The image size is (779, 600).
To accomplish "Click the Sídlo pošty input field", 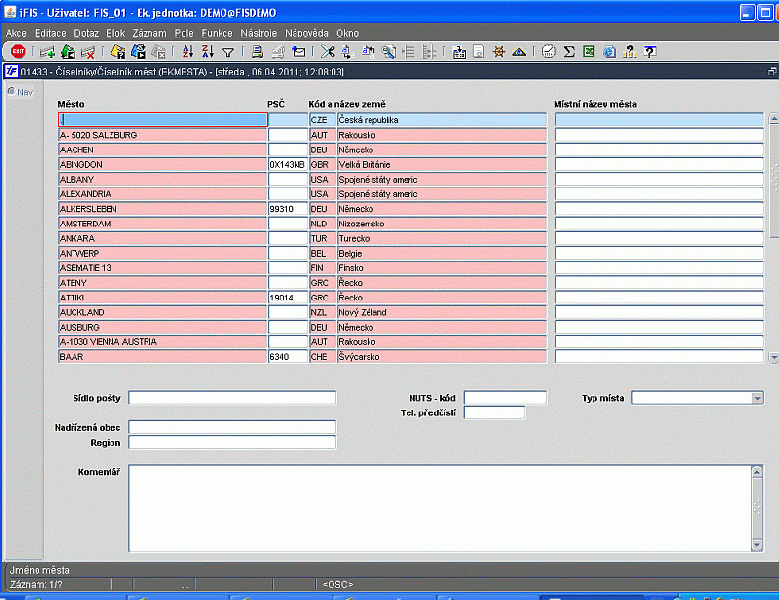I will pyautogui.click(x=232, y=398).
